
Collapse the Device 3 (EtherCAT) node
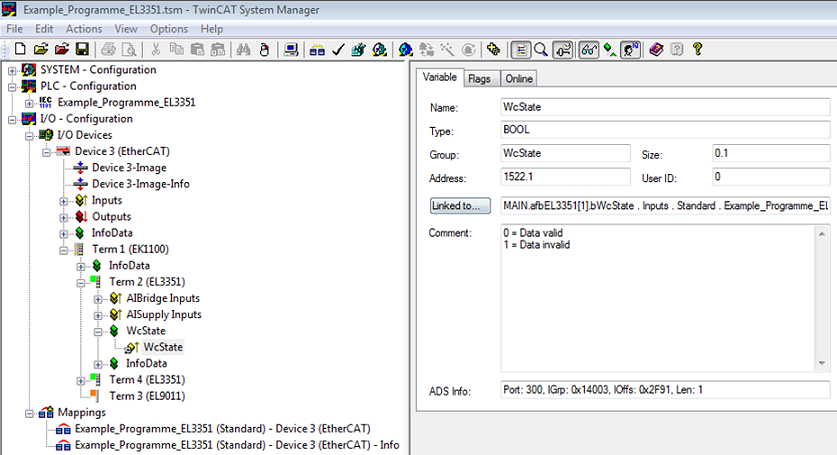pyautogui.click(x=46, y=152)
